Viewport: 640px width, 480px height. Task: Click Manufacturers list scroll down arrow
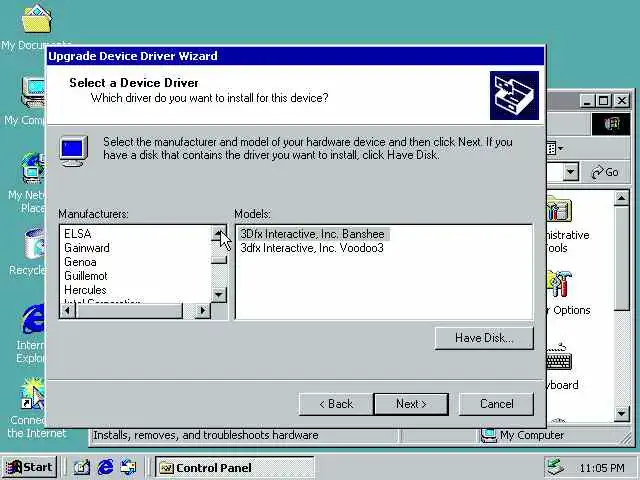(219, 295)
